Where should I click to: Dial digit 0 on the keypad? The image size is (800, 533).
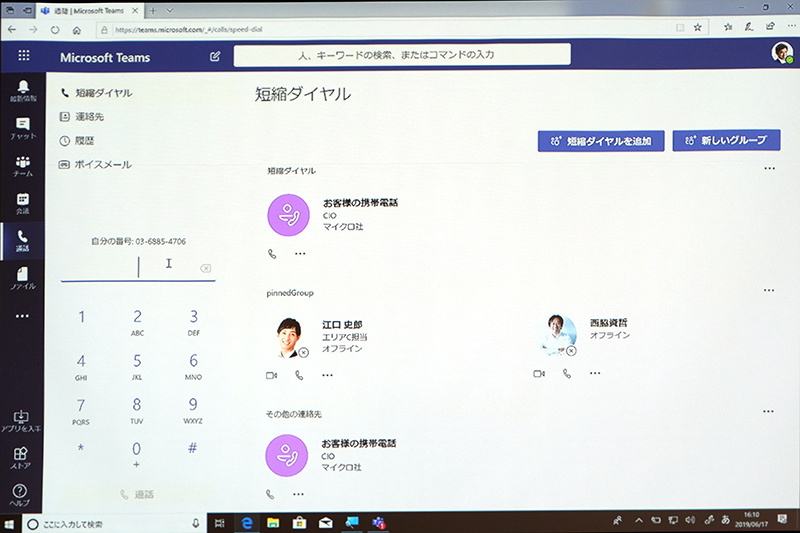click(x=136, y=454)
